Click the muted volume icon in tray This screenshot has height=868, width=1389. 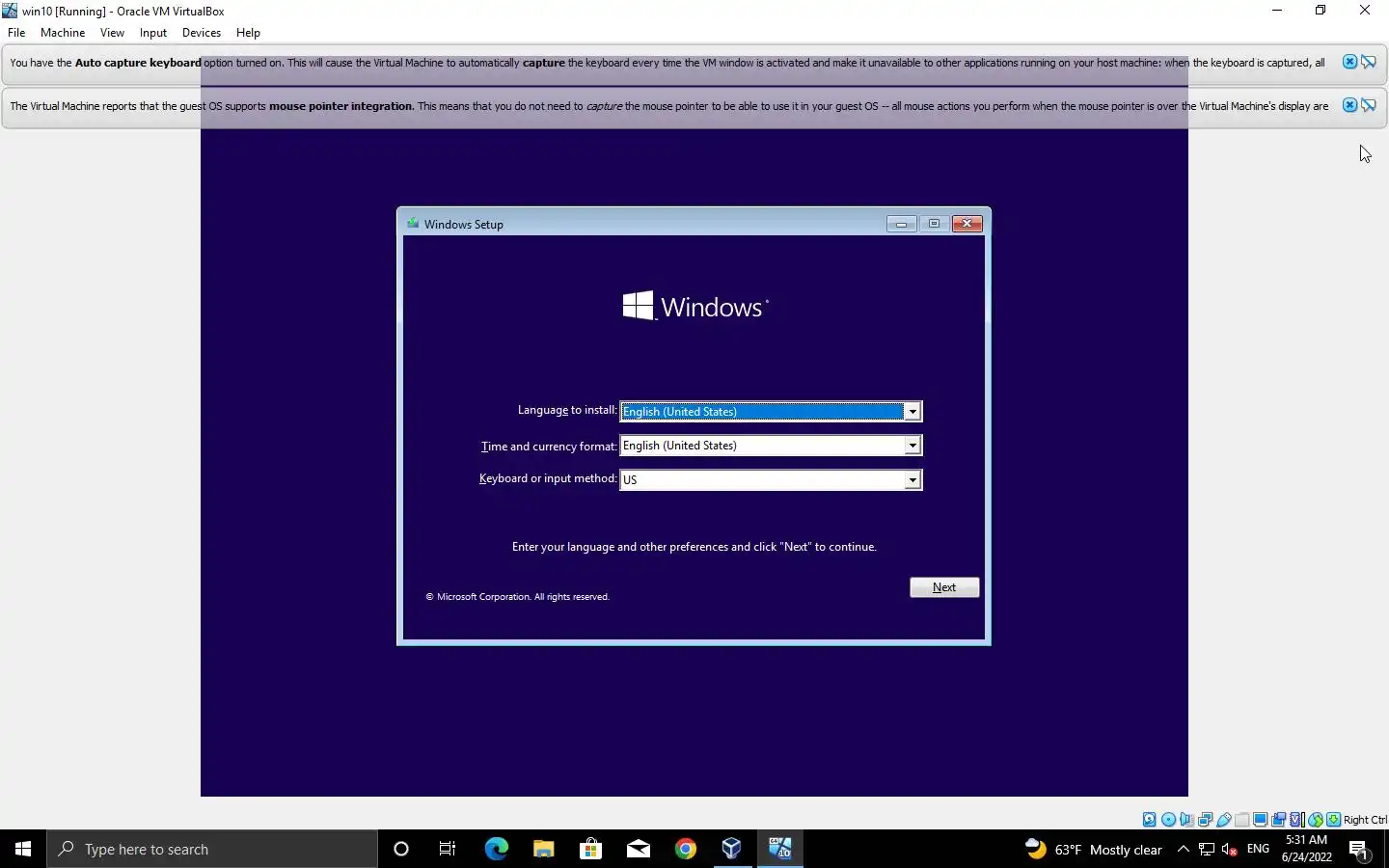click(x=1230, y=850)
